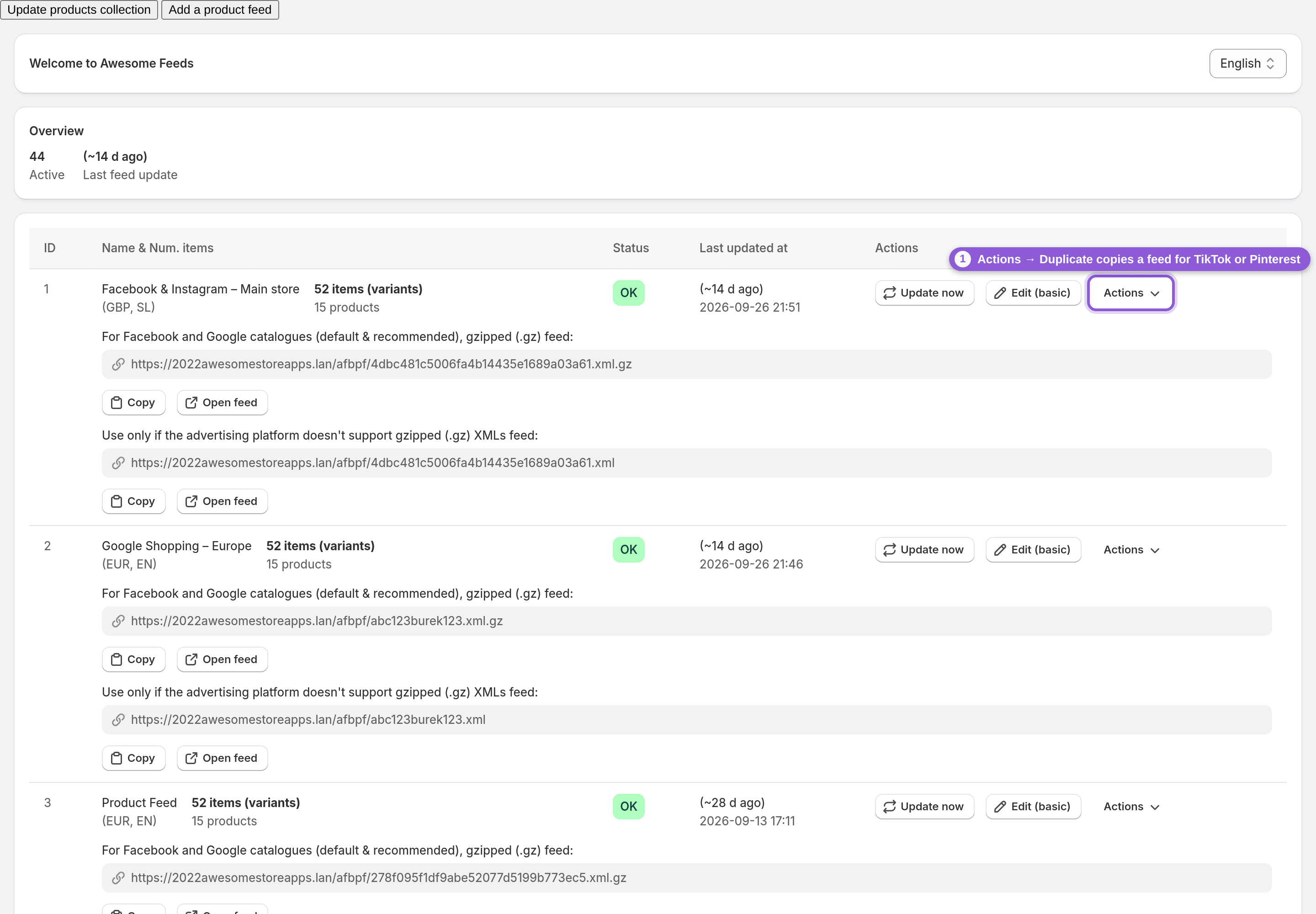Screen dimensions: 1316x914
Task: Select the 278f095f1df9abe52077d5199b773ec5.xml.gz URL field
Action: (687, 878)
